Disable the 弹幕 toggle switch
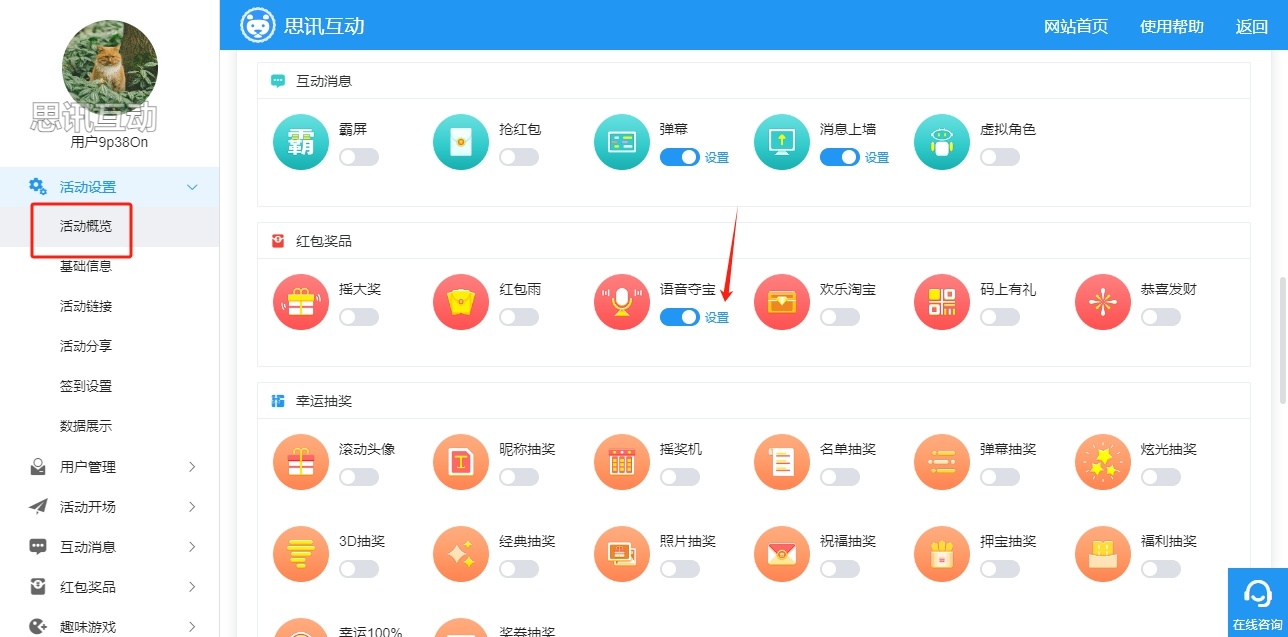The image size is (1288, 637). [x=679, y=157]
